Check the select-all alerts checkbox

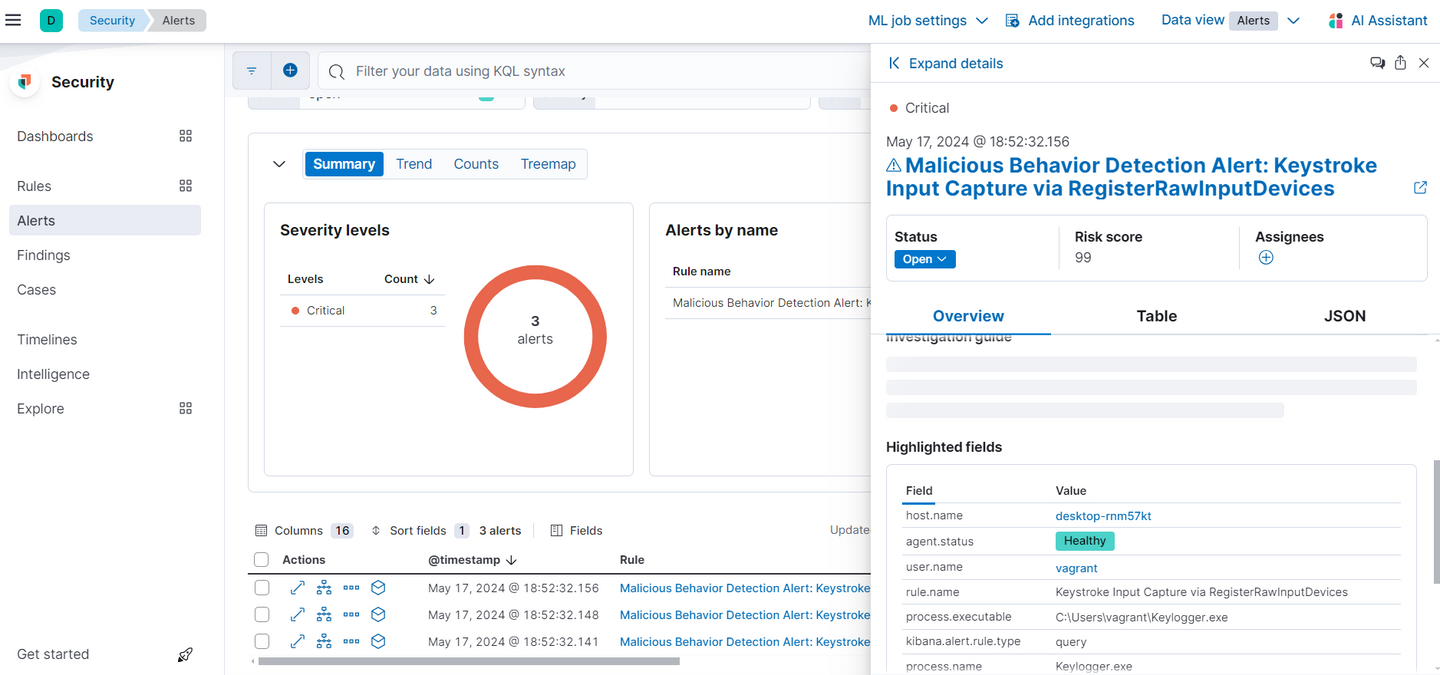click(x=262, y=560)
